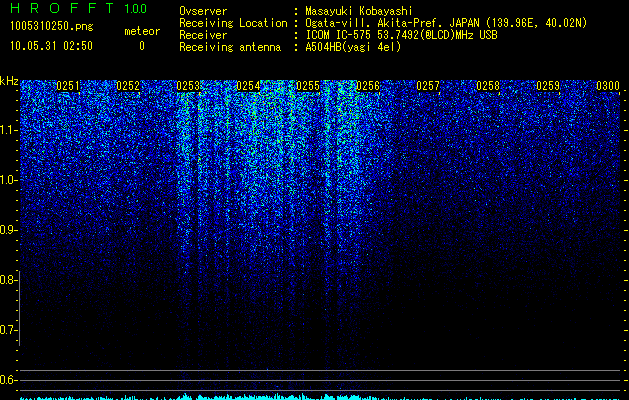Click the 1.0 kHz frequency label
This screenshot has width=629, height=400.
7,180
